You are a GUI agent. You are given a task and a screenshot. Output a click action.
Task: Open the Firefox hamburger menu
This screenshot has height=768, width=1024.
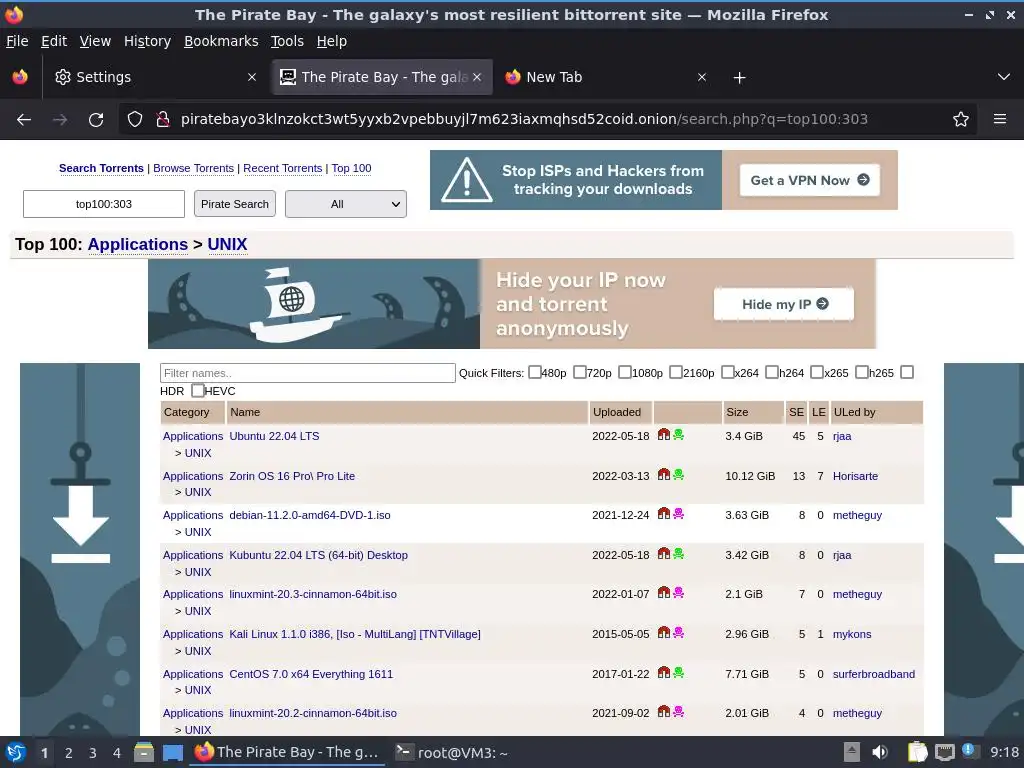click(x=1000, y=120)
